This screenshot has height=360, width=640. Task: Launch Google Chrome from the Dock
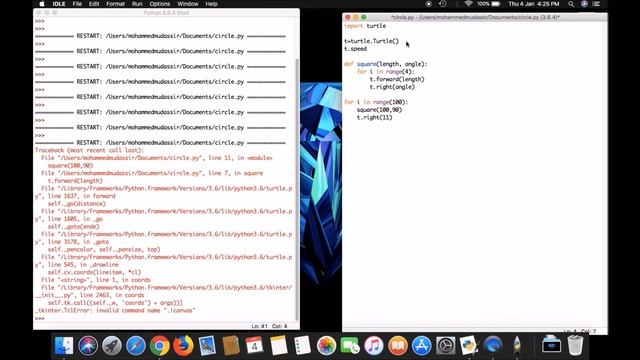click(159, 346)
